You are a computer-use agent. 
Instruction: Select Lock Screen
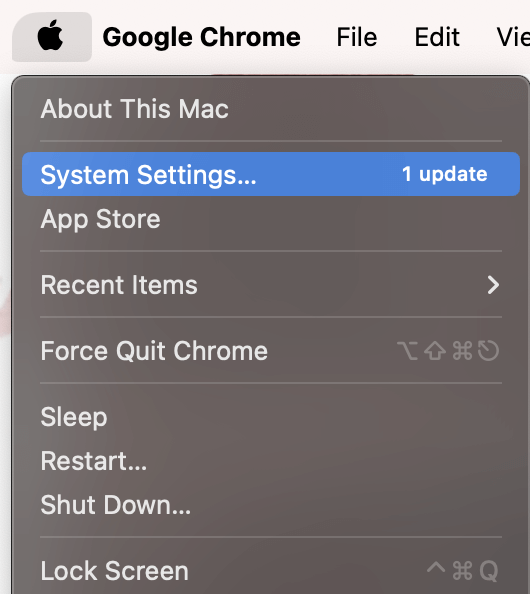pyautogui.click(x=271, y=571)
